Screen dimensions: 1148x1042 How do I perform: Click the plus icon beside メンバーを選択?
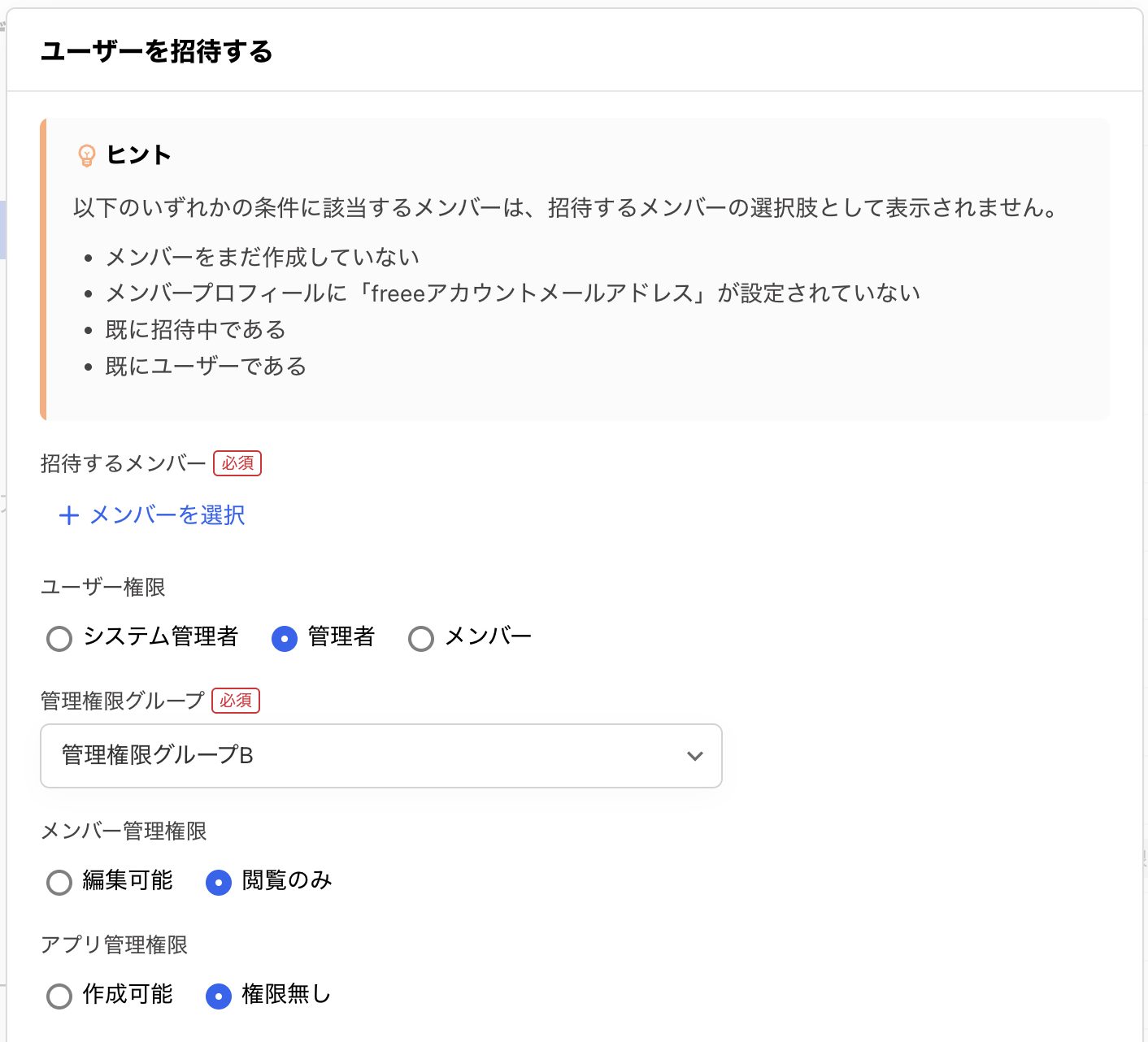tap(69, 515)
